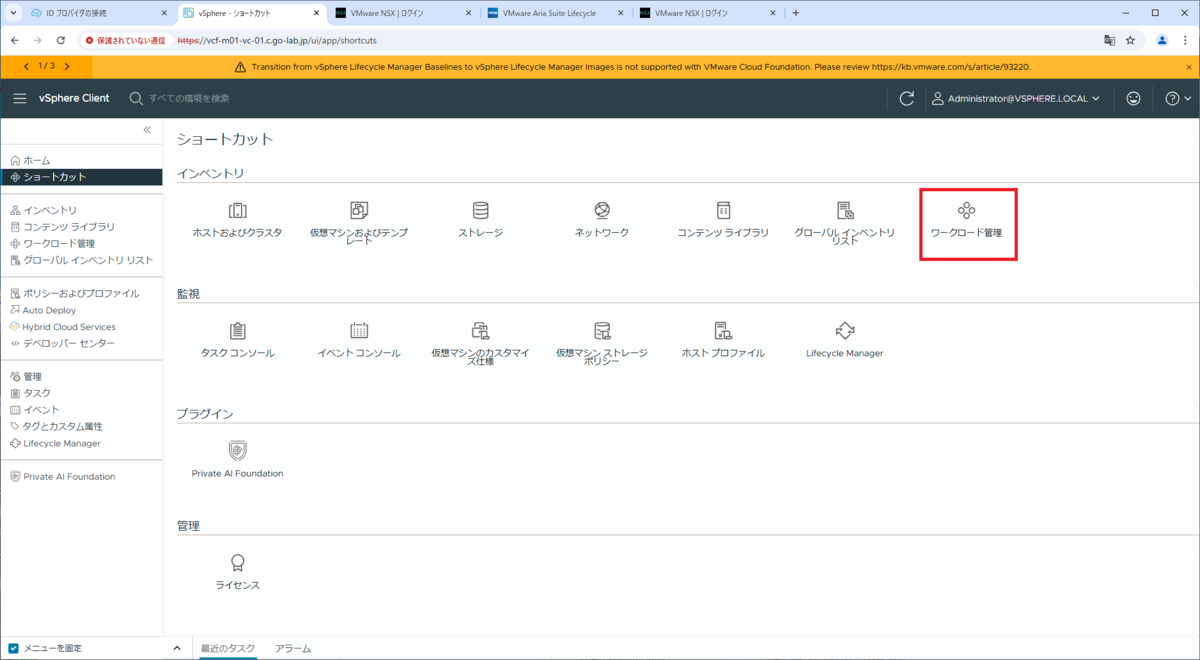Open a new browser tab with the plus button
The image size is (1200, 660).
click(x=796, y=13)
